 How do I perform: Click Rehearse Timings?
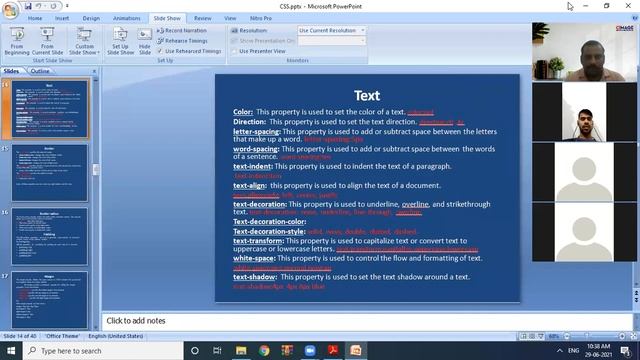pos(182,41)
